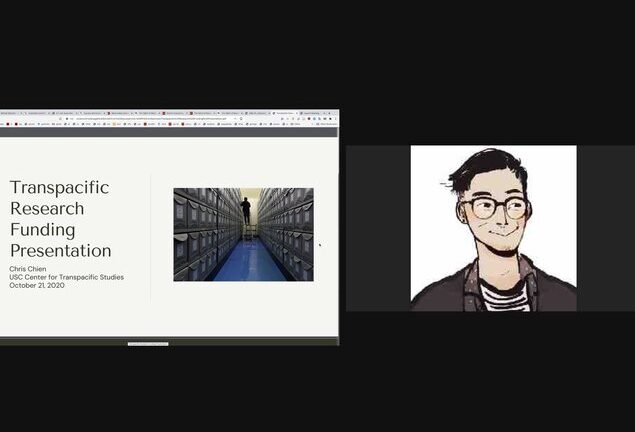Click the cartoon avatar of the presenter
This screenshot has width=635, height=432.
tap(493, 228)
